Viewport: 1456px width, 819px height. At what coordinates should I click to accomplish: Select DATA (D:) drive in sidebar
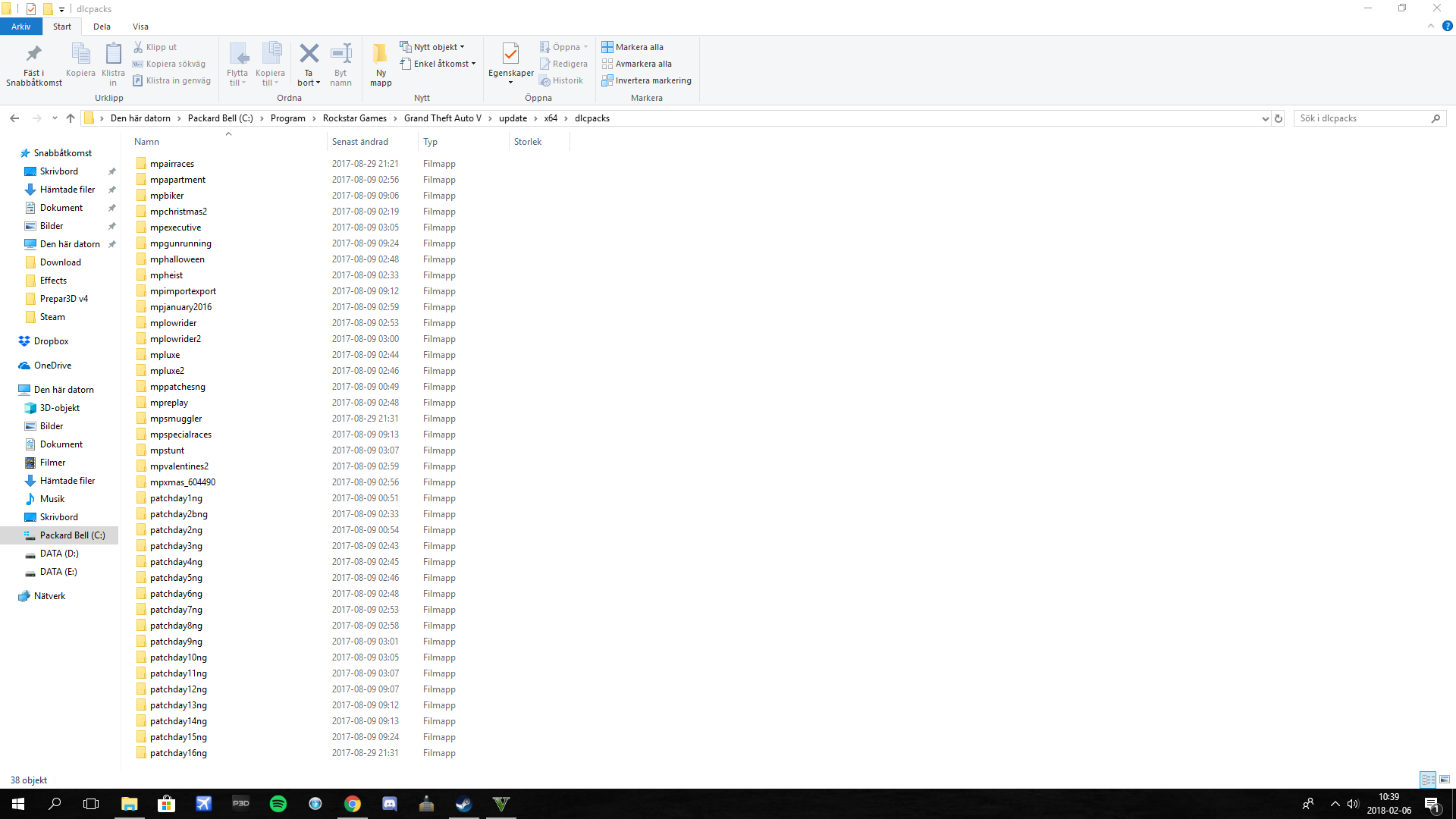(x=59, y=554)
